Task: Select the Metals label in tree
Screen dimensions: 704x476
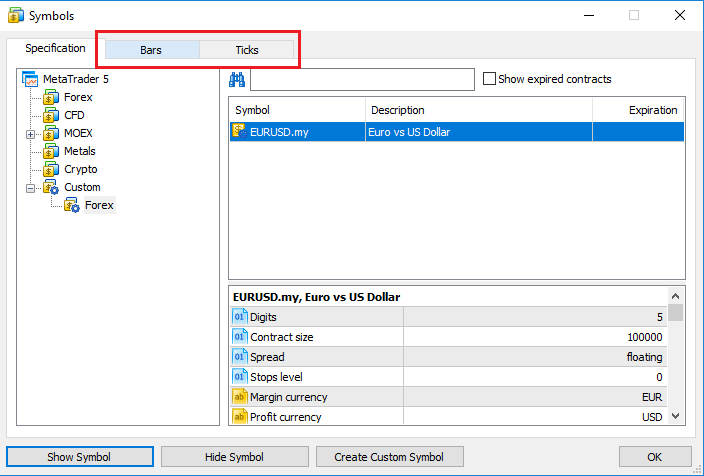Action: (x=80, y=151)
